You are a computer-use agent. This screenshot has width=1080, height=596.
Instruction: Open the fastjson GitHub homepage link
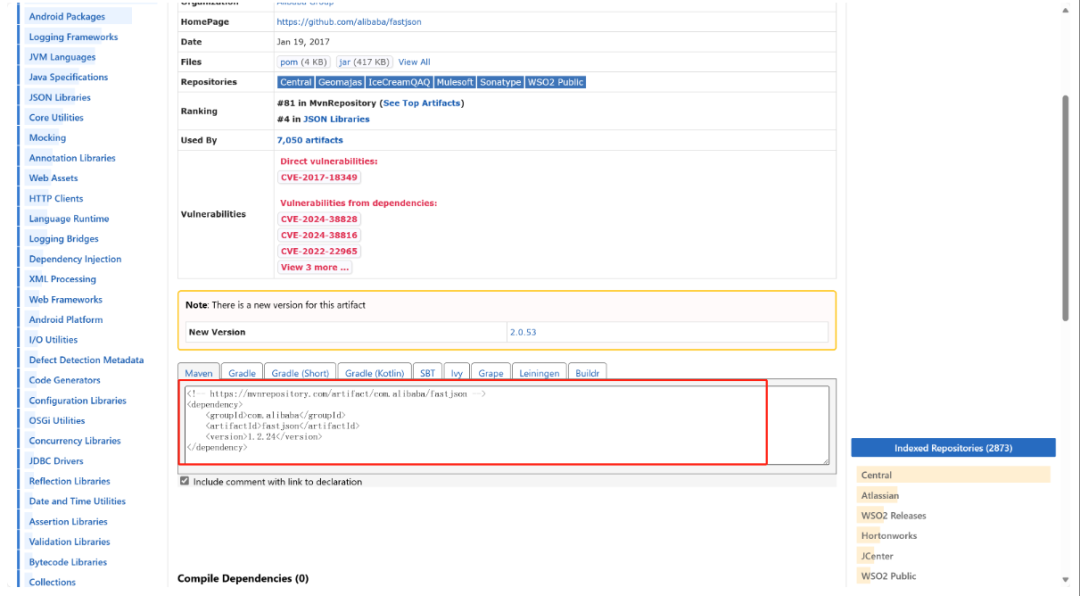(349, 22)
